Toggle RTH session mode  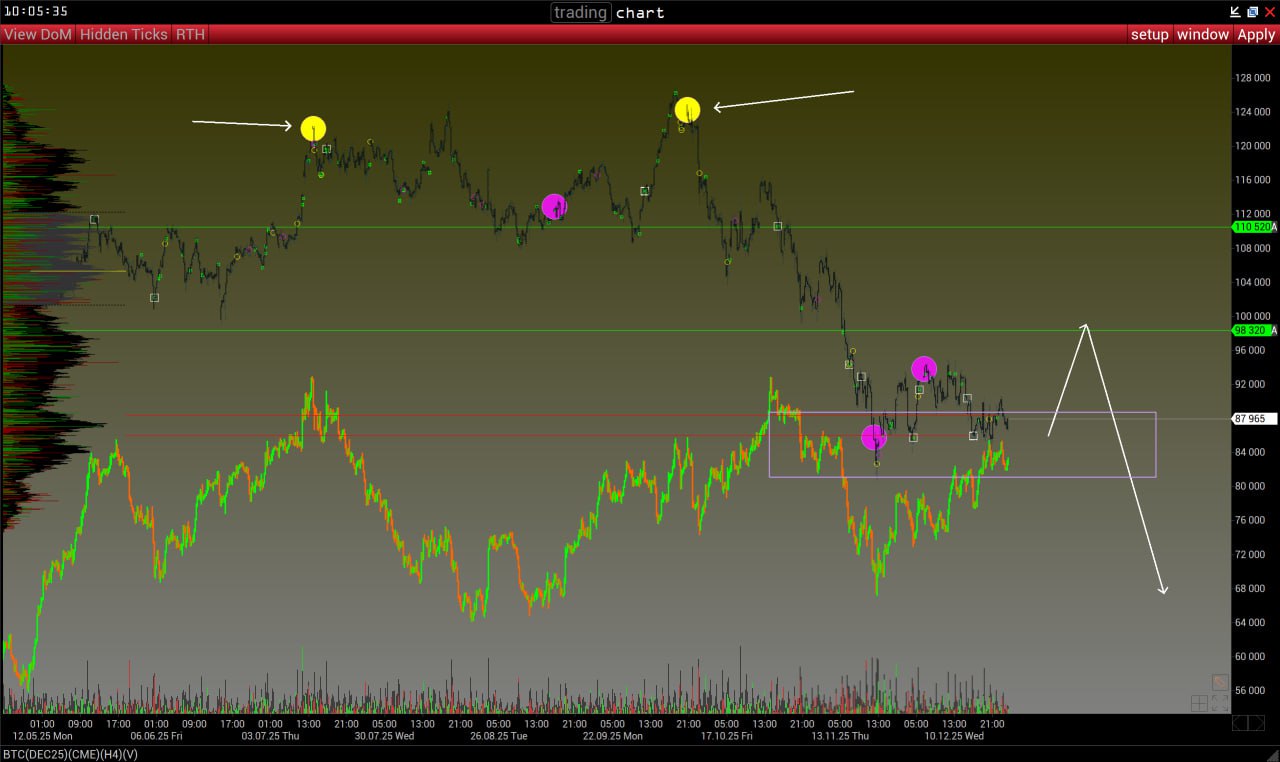(x=190, y=34)
